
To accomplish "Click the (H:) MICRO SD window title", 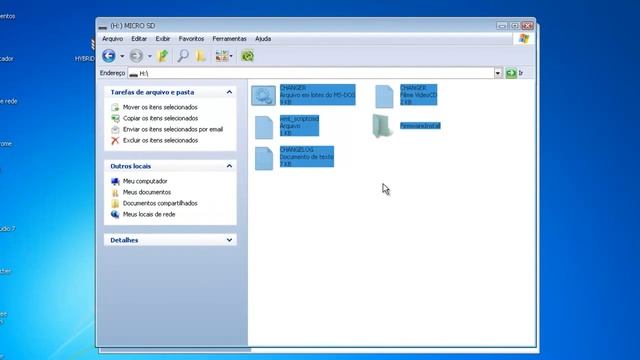I will coord(133,26).
